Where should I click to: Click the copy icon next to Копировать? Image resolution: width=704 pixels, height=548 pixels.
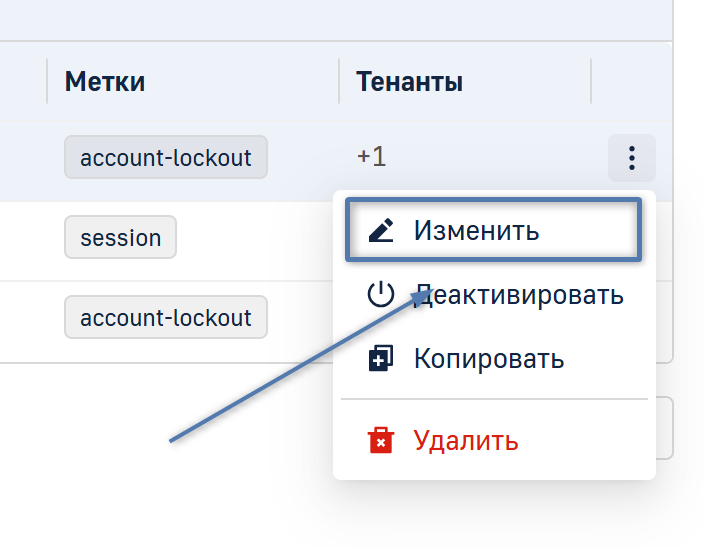tap(381, 359)
